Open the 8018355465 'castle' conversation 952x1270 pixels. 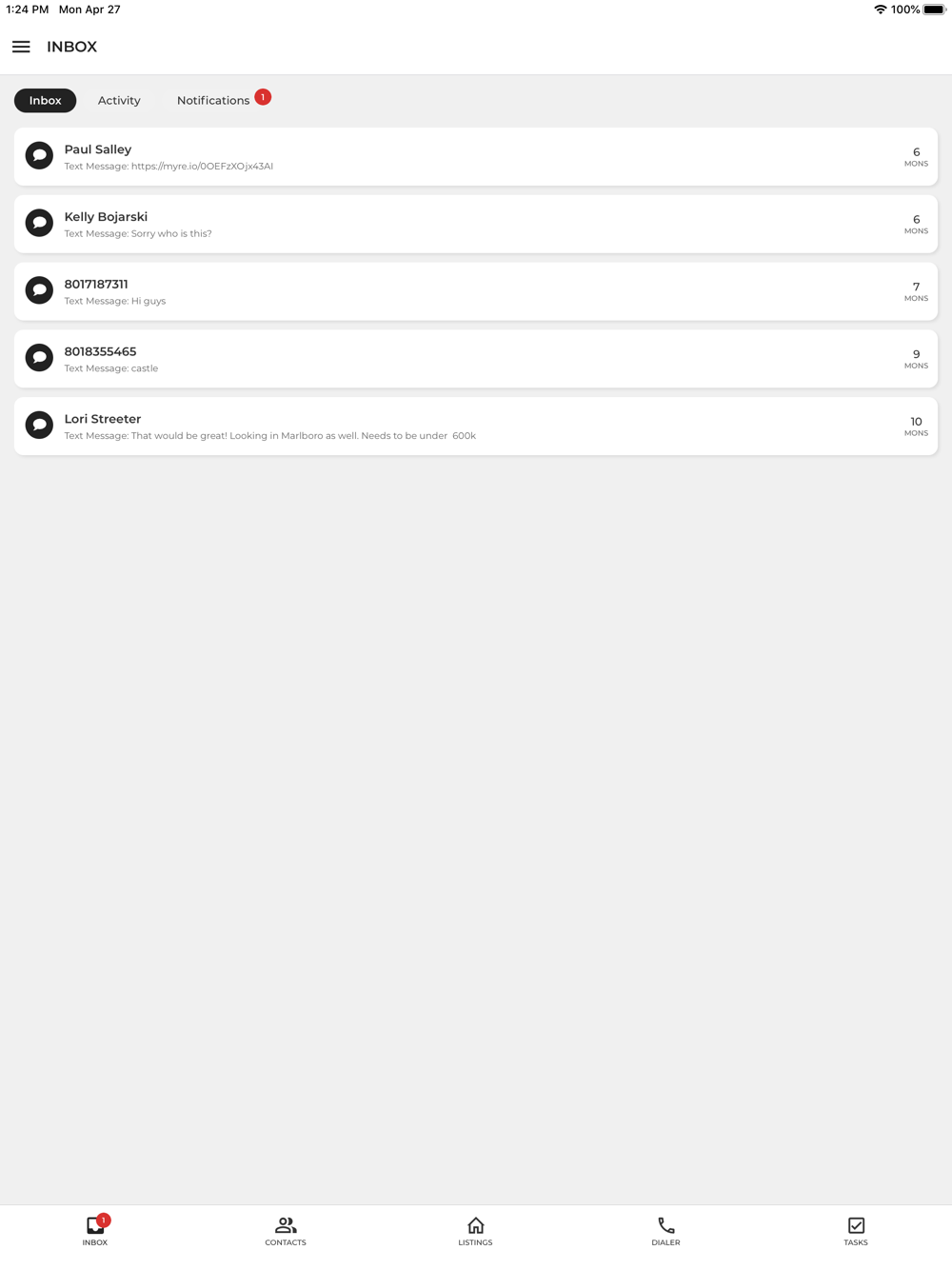(476, 359)
